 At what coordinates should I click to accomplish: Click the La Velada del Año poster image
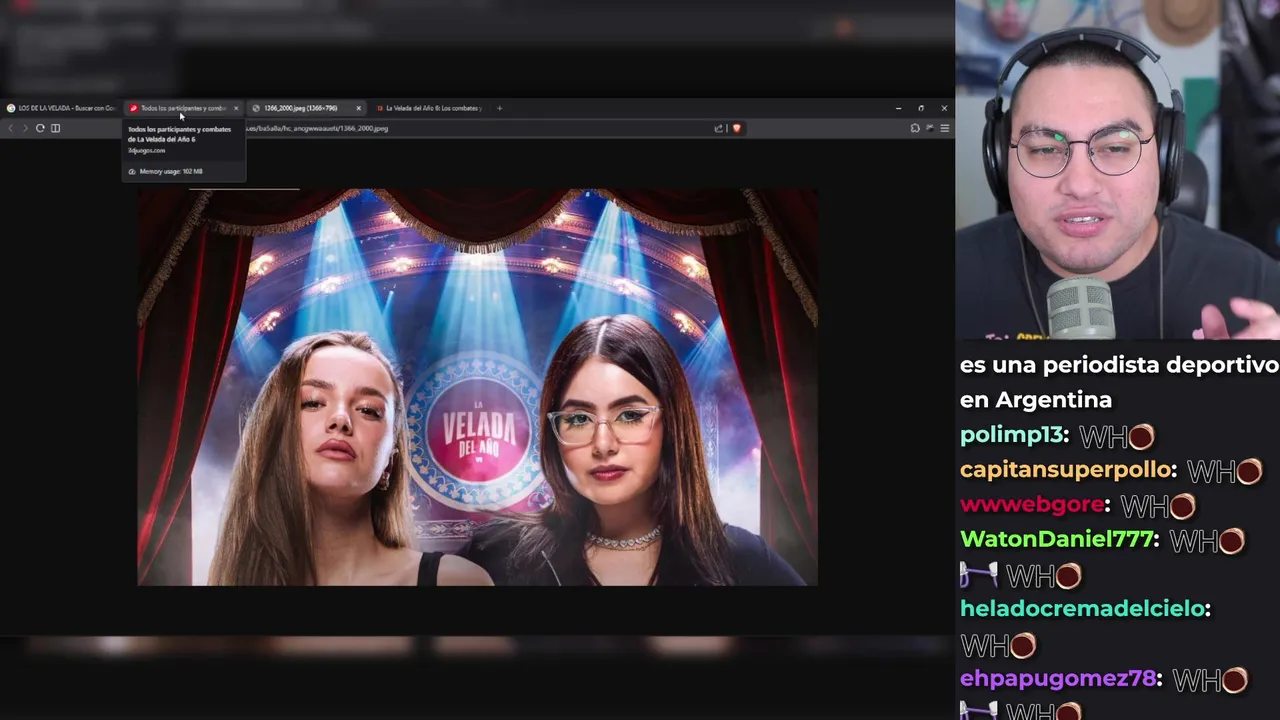[477, 387]
